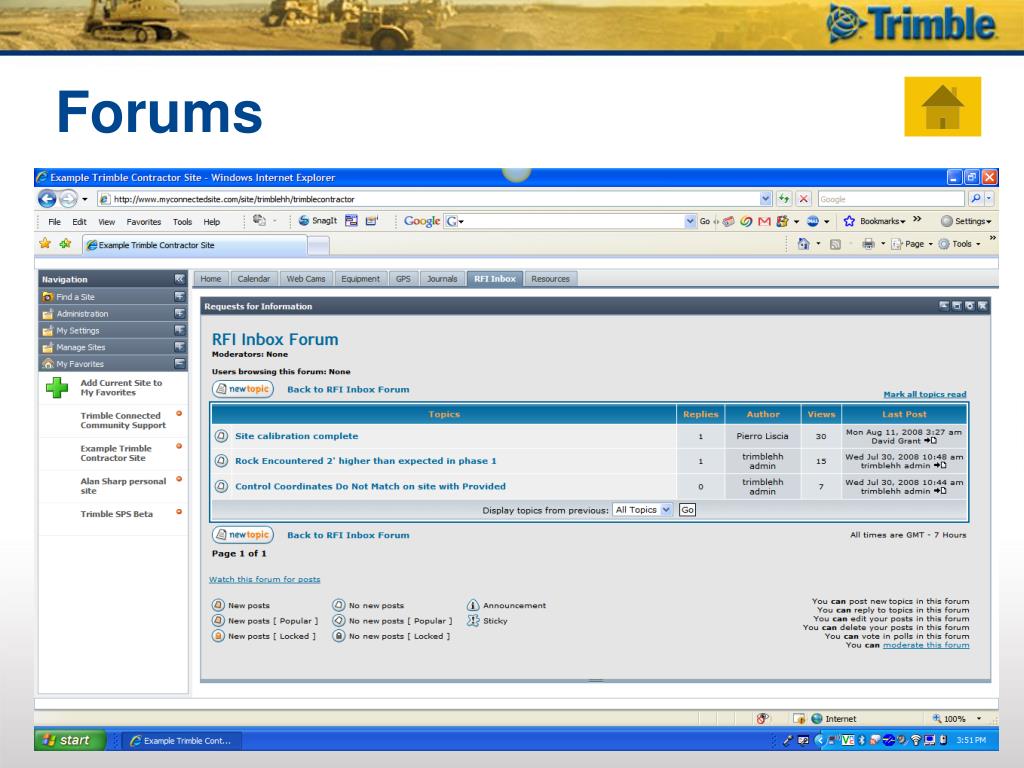1024x768 pixels.
Task: Expand the Manage Sites navigation section
Action: pyautogui.click(x=180, y=347)
